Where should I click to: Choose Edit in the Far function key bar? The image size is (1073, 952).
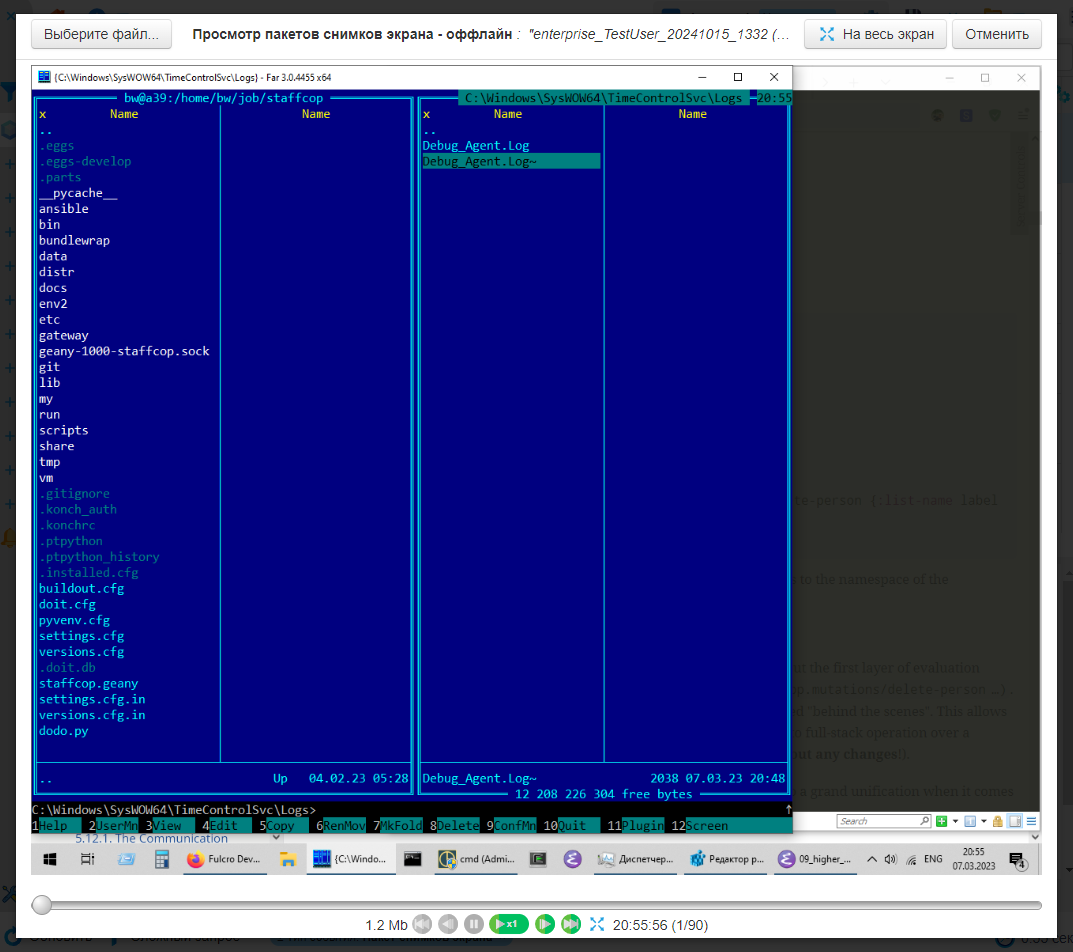[224, 826]
